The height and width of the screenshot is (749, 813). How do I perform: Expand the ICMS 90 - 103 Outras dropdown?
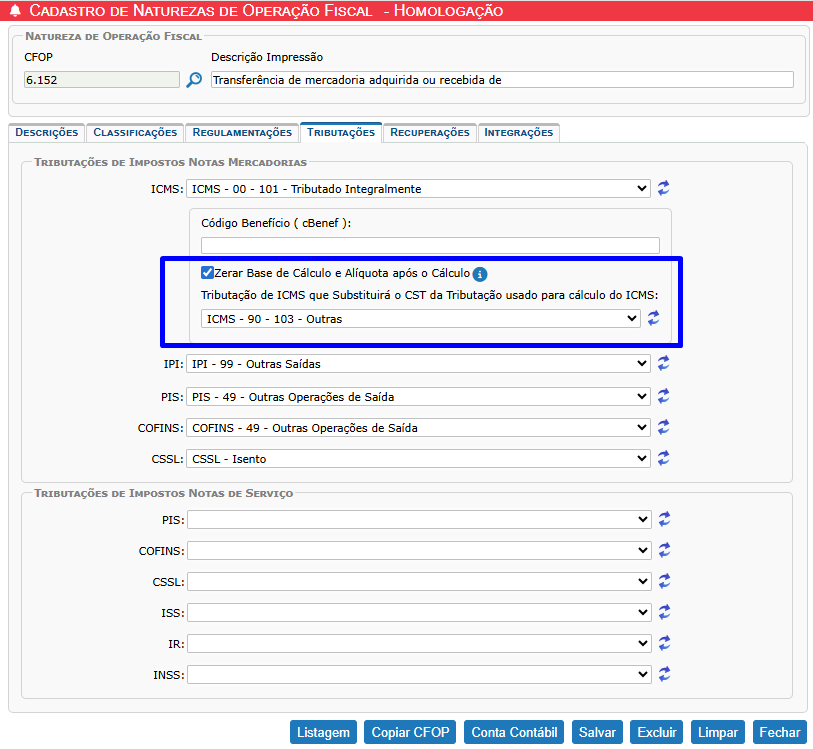click(x=420, y=318)
